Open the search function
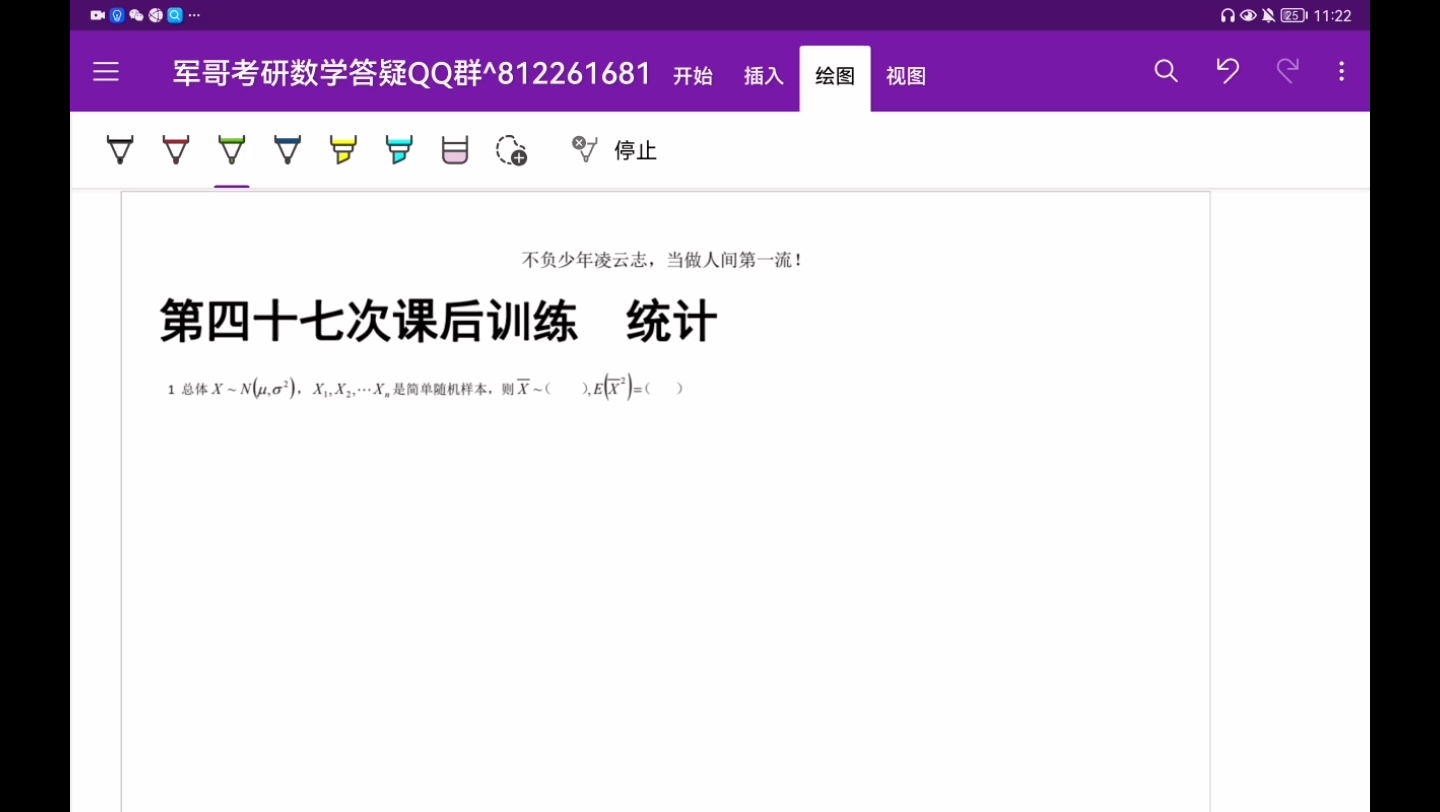The width and height of the screenshot is (1440, 812). 1166,71
